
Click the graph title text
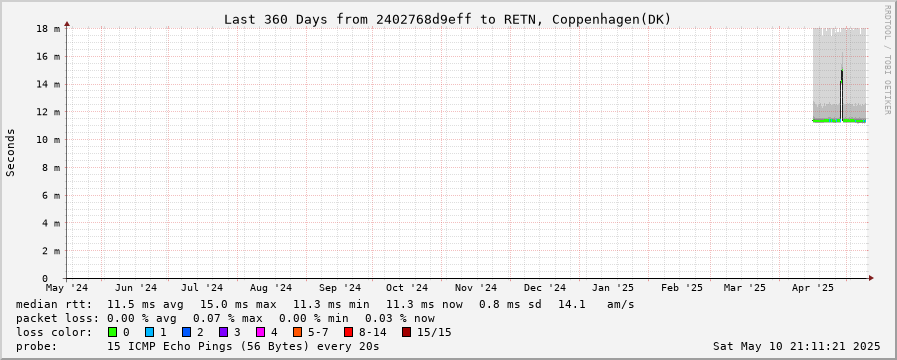tap(447, 19)
